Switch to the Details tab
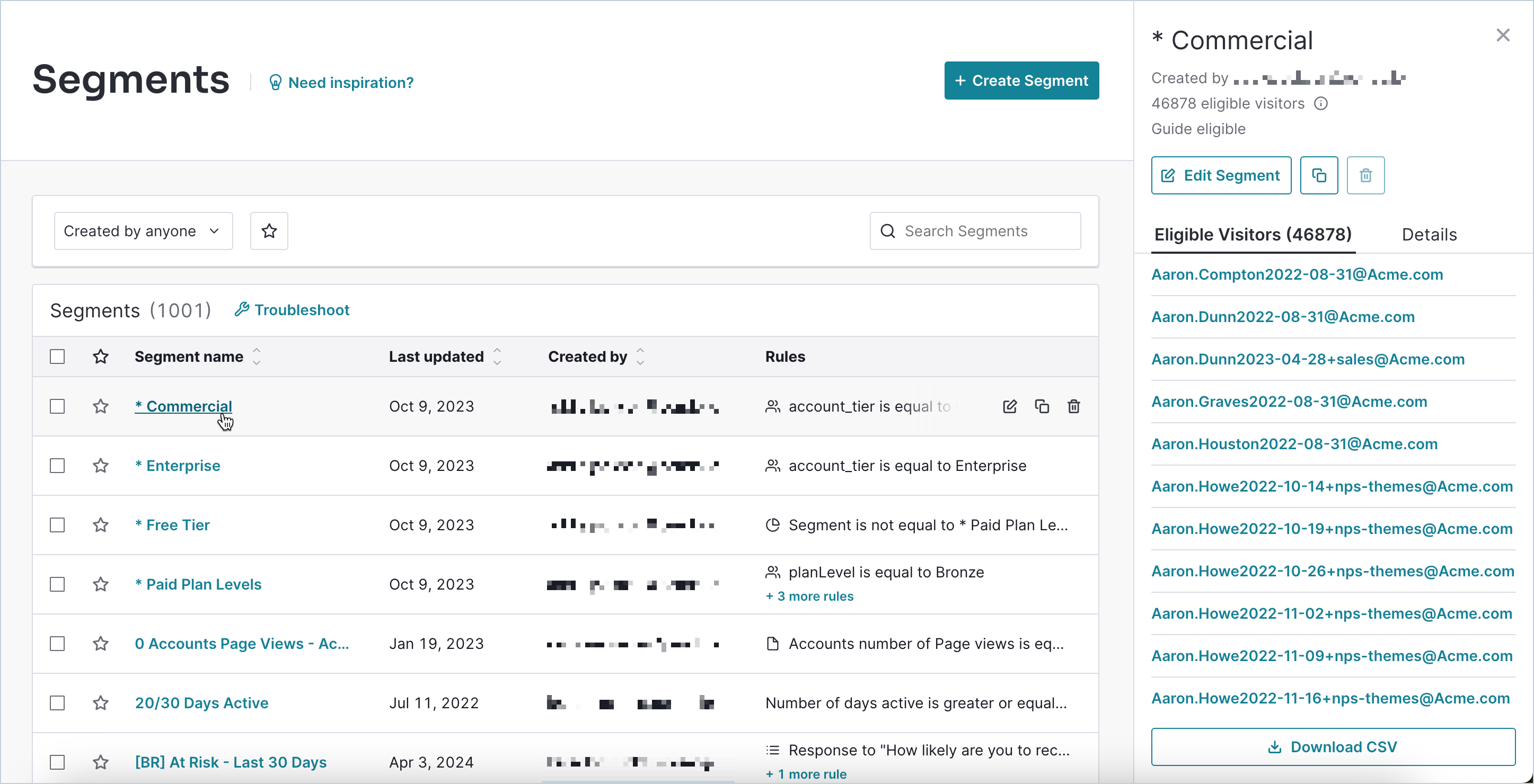 tap(1429, 235)
